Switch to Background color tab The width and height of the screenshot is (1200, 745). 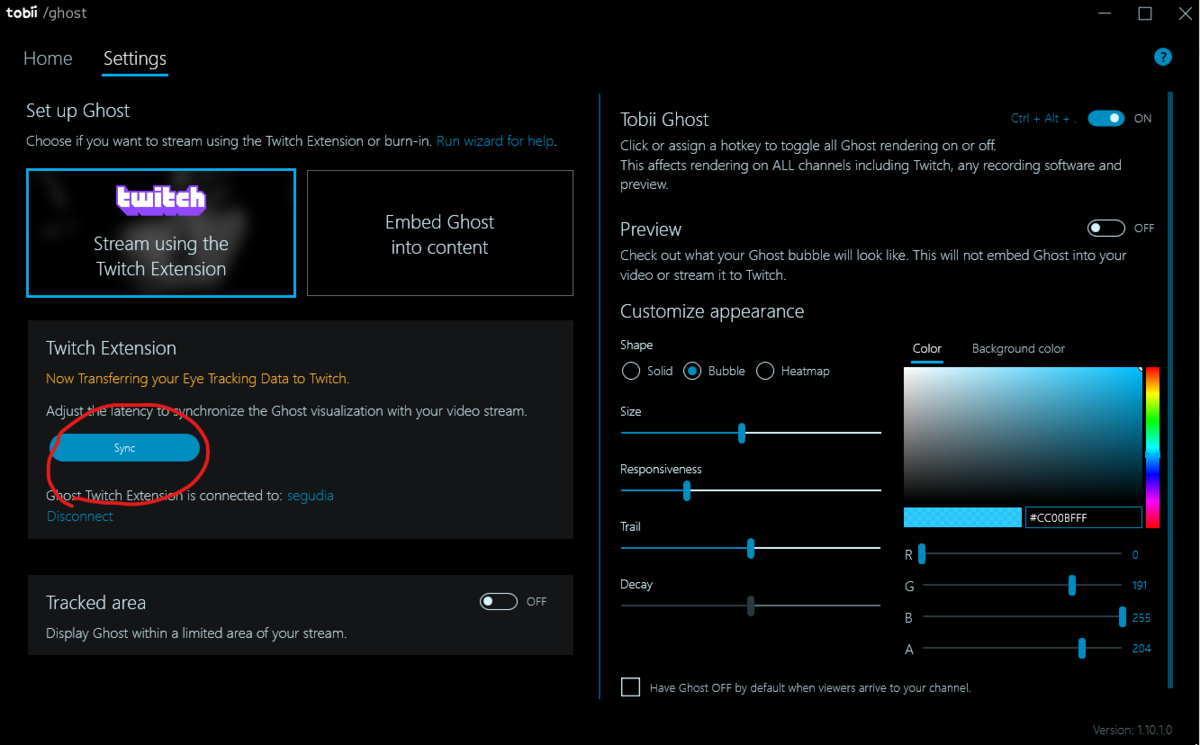click(1018, 348)
